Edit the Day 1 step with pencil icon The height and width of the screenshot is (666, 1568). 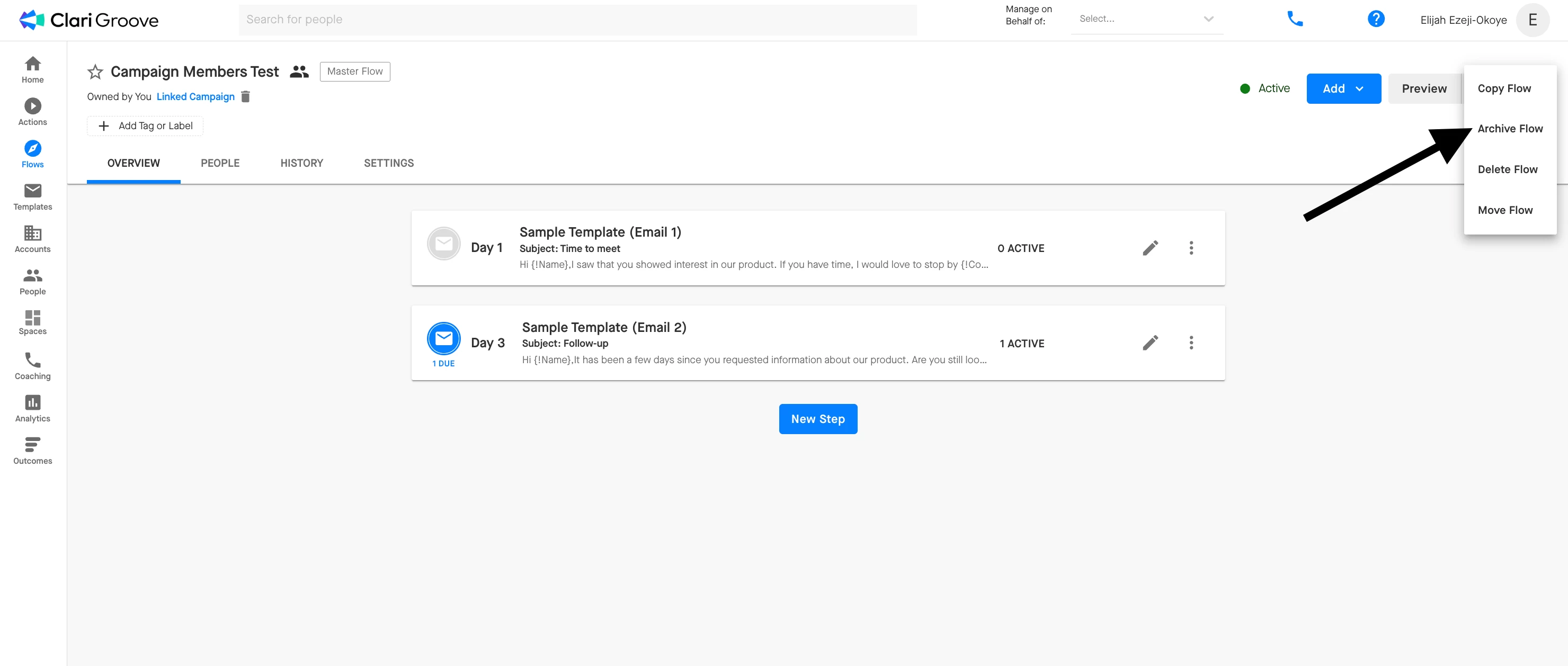coord(1150,248)
